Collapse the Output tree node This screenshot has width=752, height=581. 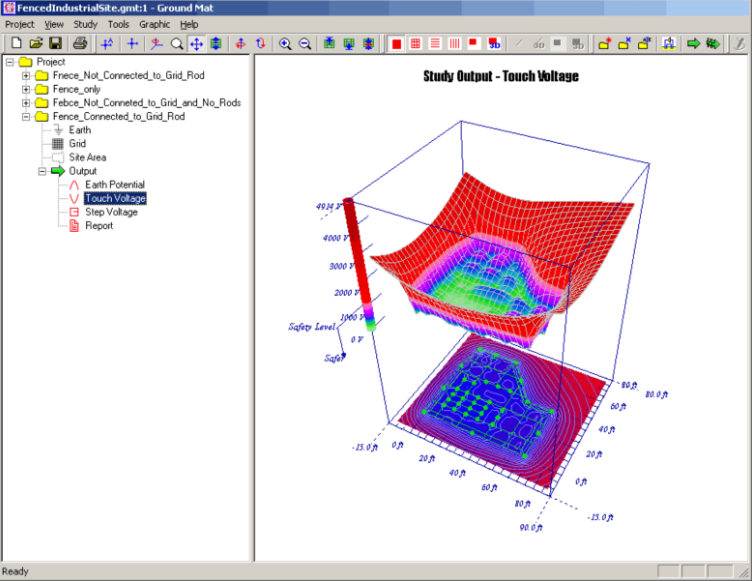pos(42,171)
